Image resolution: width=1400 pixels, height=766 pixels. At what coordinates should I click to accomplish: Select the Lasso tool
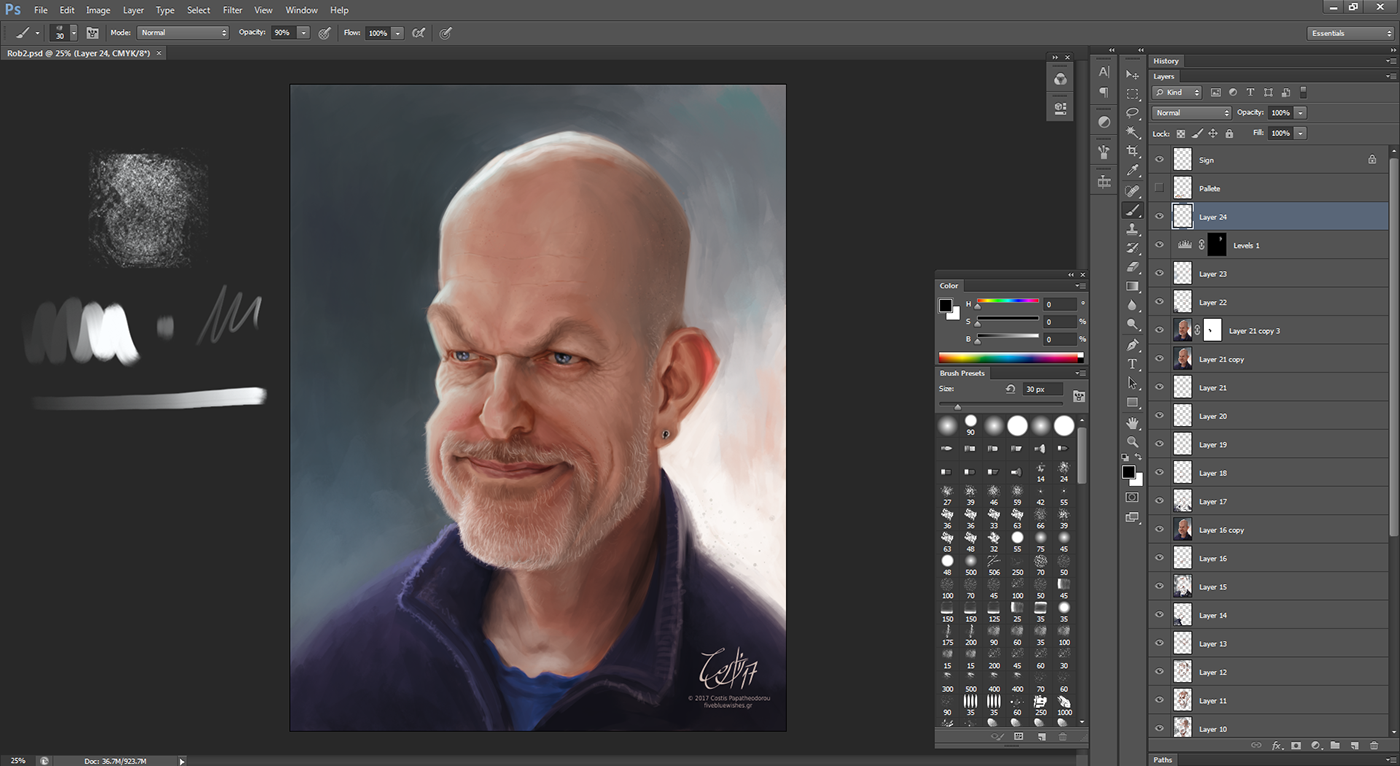coord(1132,113)
